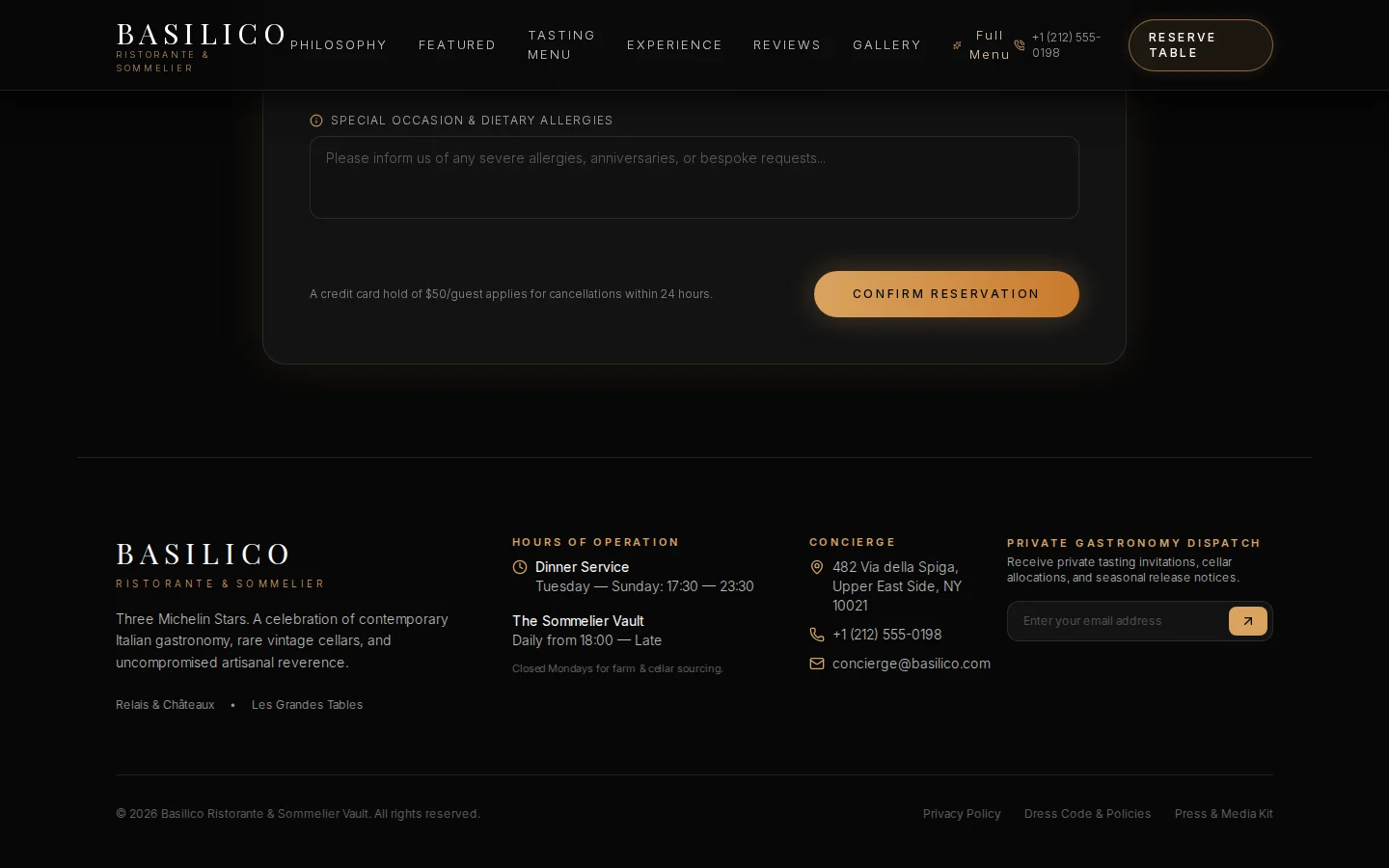Click the copyright notice text

click(298, 814)
